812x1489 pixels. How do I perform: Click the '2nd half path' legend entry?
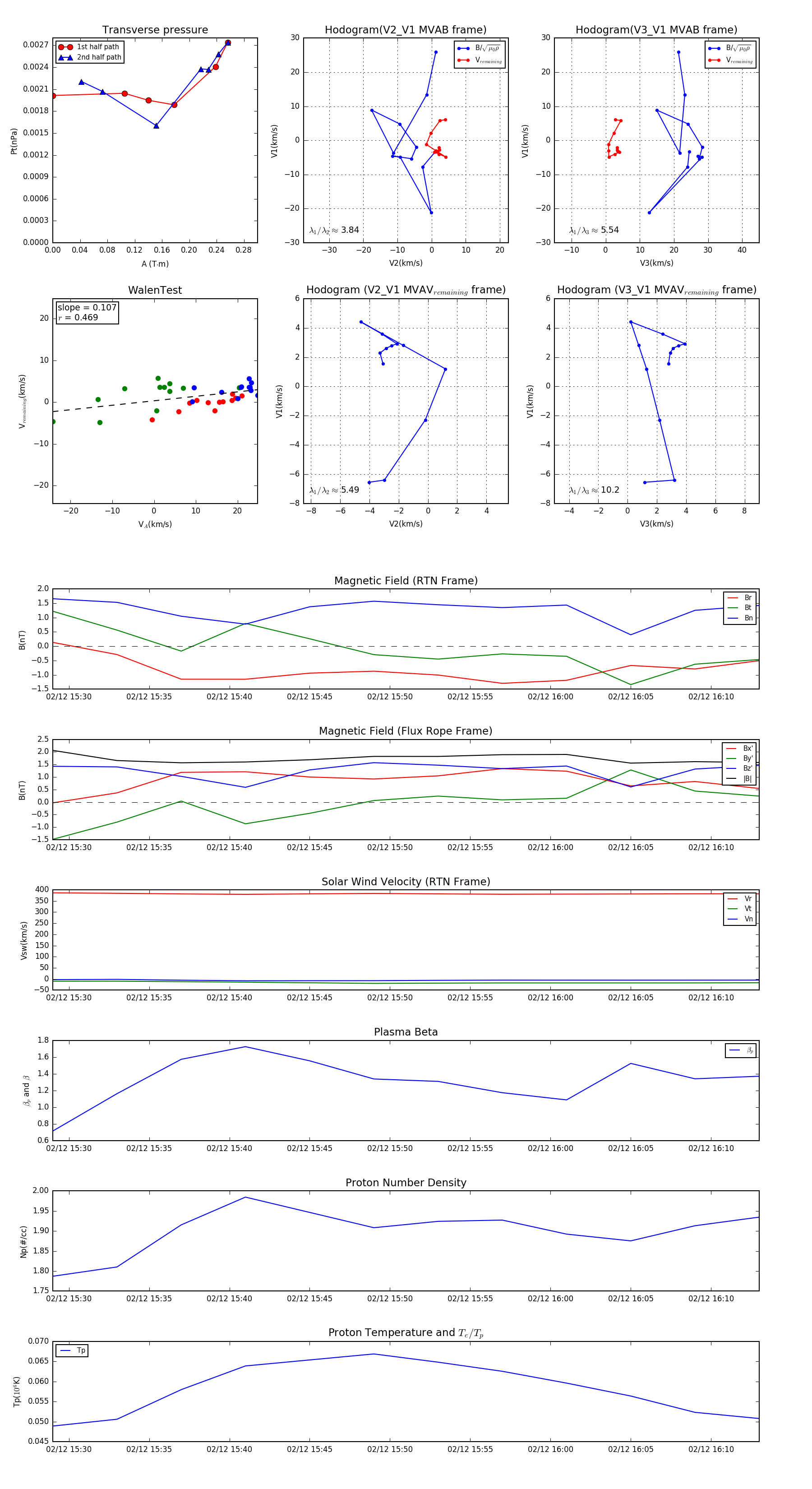pyautogui.click(x=90, y=57)
